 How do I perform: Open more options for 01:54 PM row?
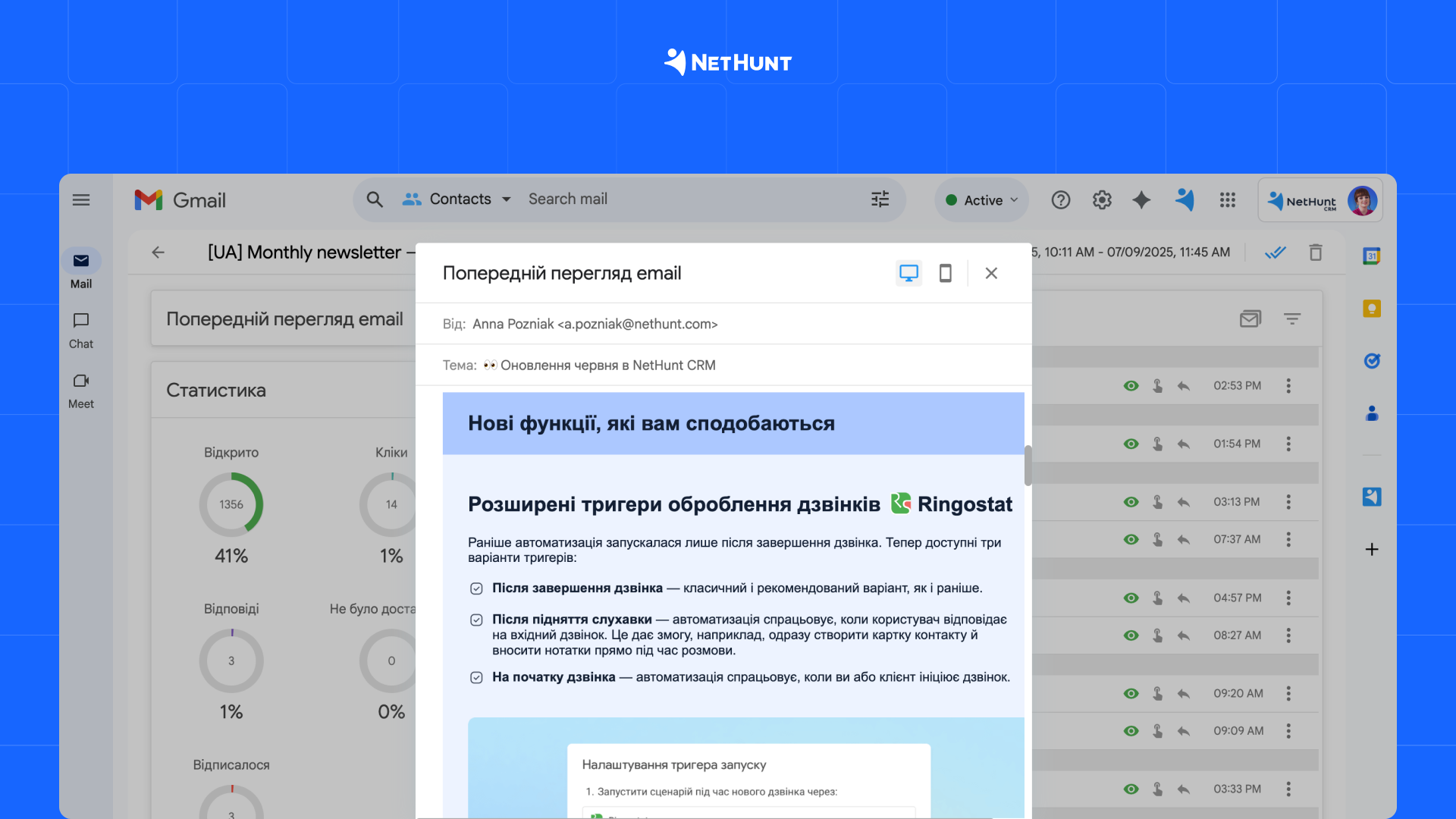(1288, 444)
